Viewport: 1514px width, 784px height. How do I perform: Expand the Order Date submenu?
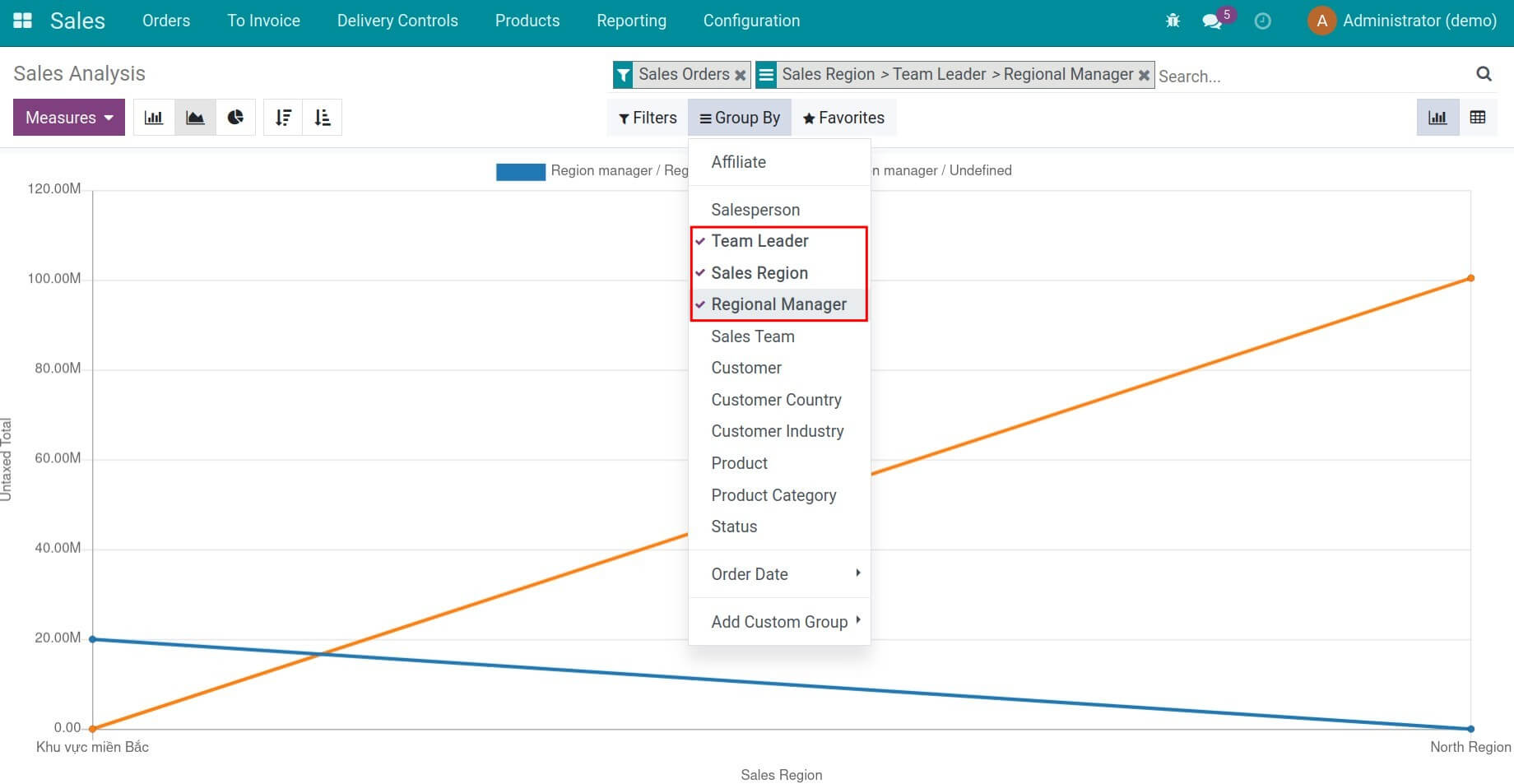(x=749, y=573)
